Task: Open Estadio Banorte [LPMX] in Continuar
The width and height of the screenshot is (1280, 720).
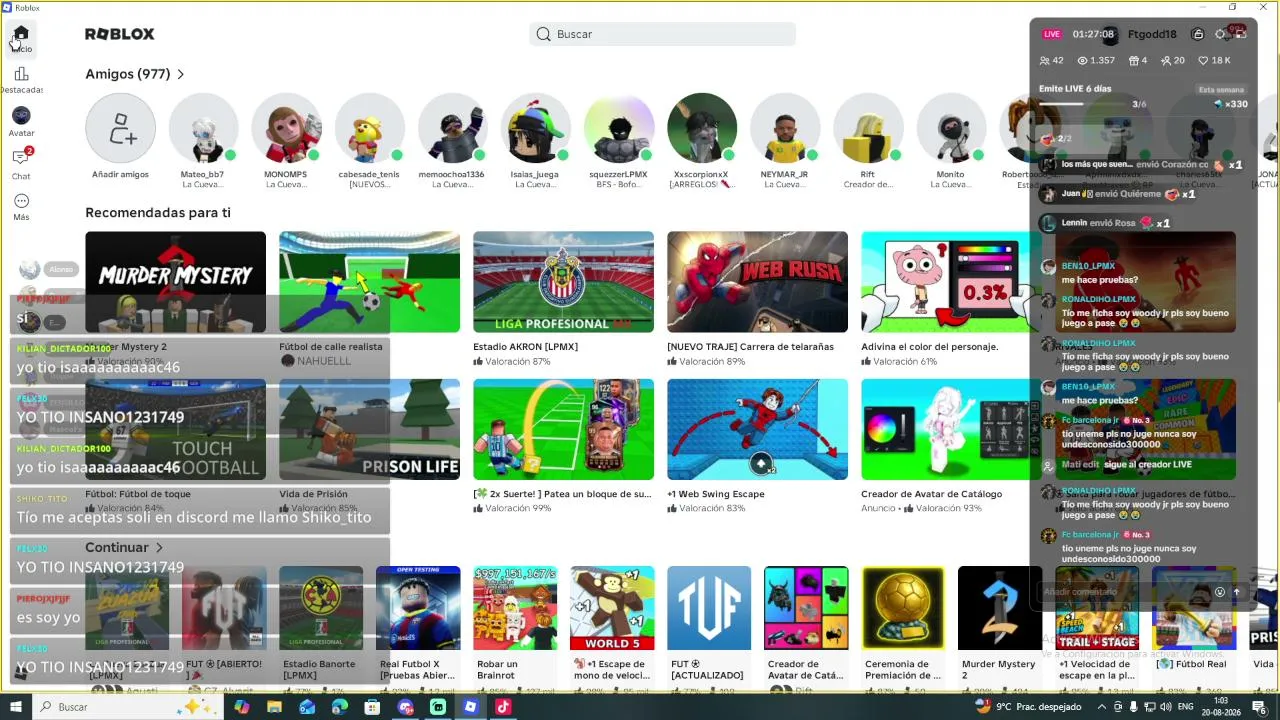Action: point(321,608)
